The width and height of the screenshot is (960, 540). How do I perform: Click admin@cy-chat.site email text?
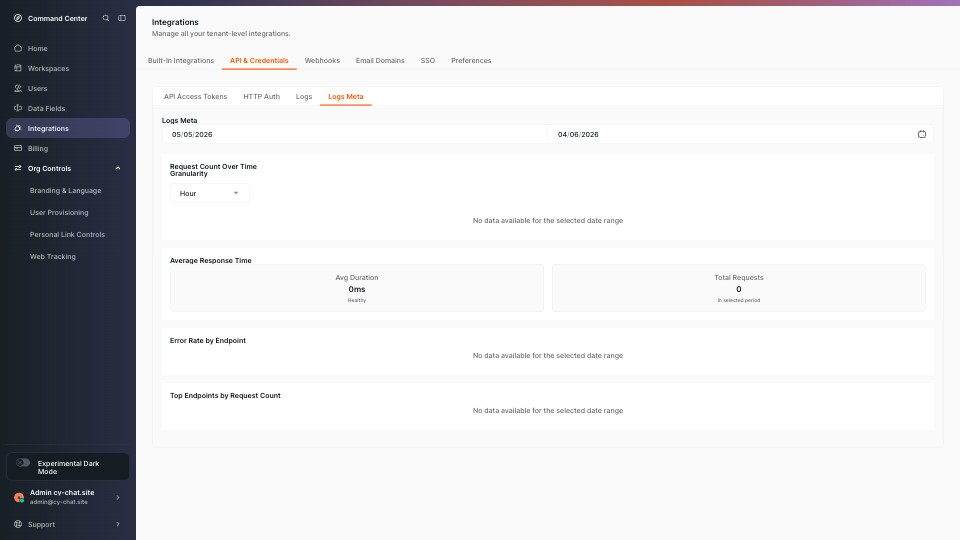pyautogui.click(x=59, y=502)
